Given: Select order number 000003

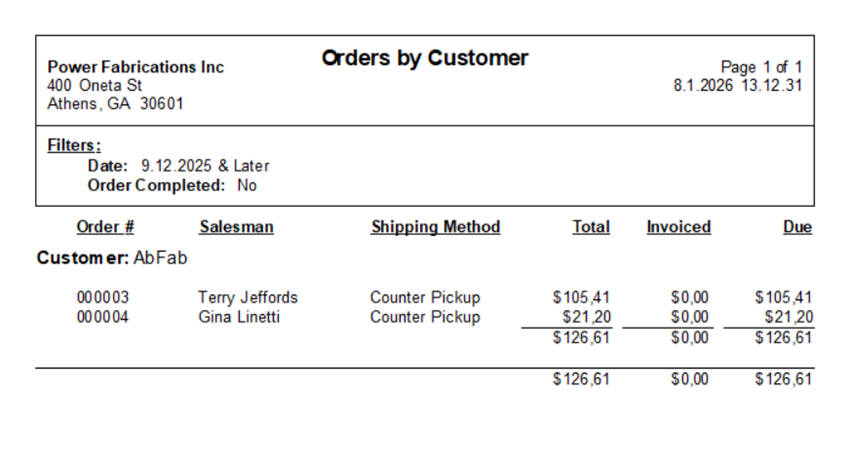Looking at the screenshot, I should (103, 298).
